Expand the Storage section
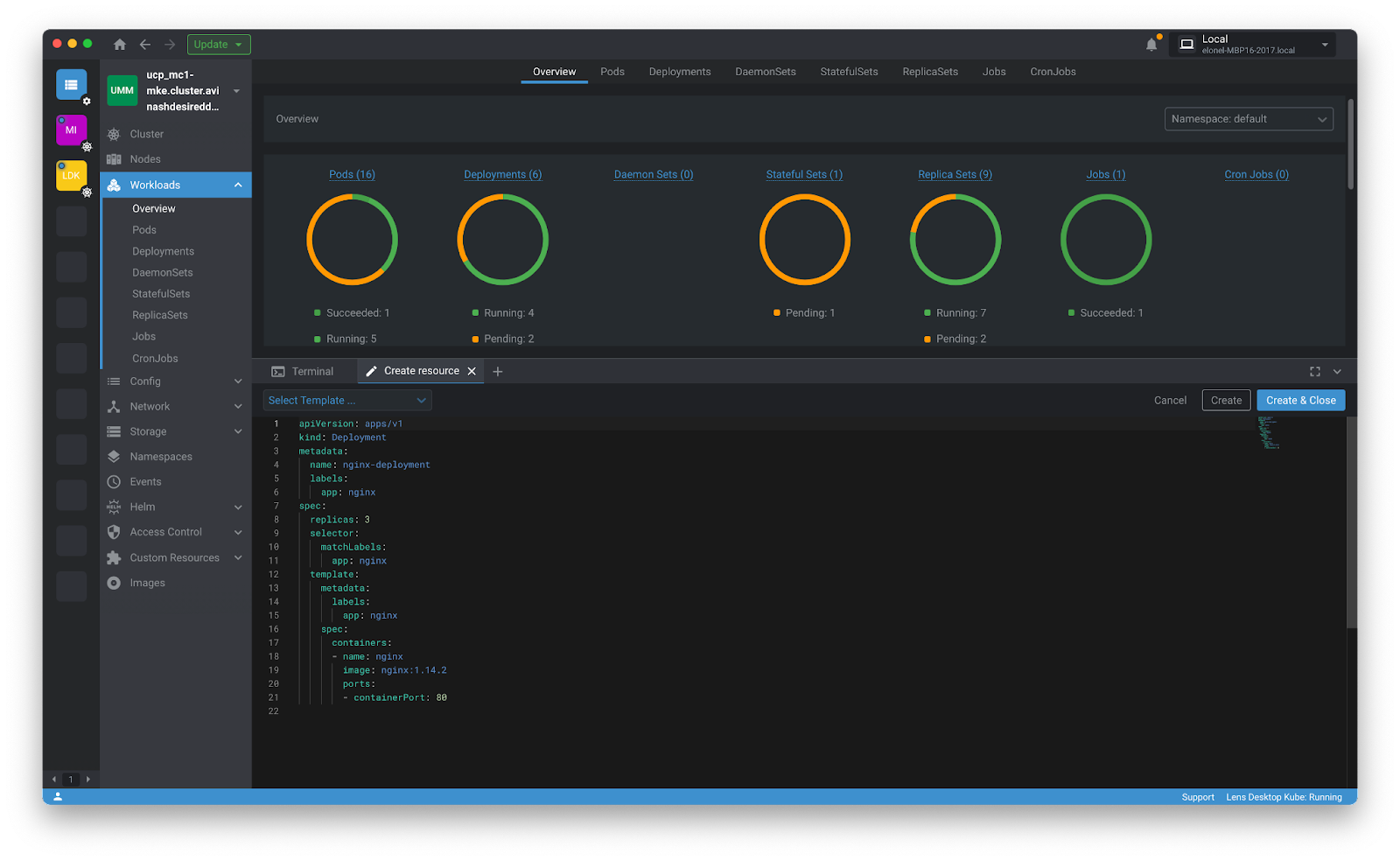This screenshot has height=861, width=1400. 238,431
